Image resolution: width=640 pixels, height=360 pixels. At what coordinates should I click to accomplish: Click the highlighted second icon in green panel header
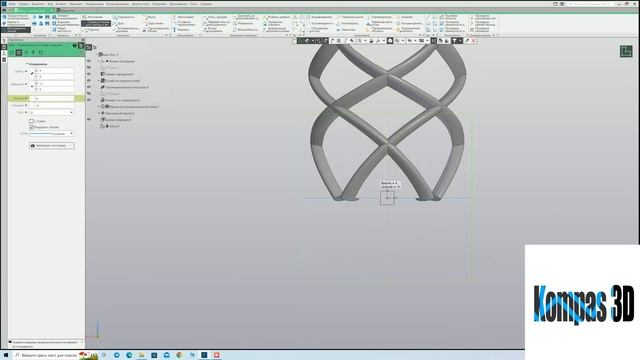tap(19, 52)
